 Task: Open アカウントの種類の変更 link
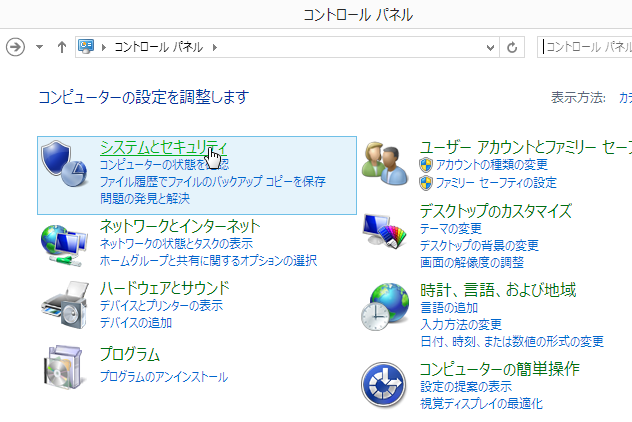pos(492,165)
